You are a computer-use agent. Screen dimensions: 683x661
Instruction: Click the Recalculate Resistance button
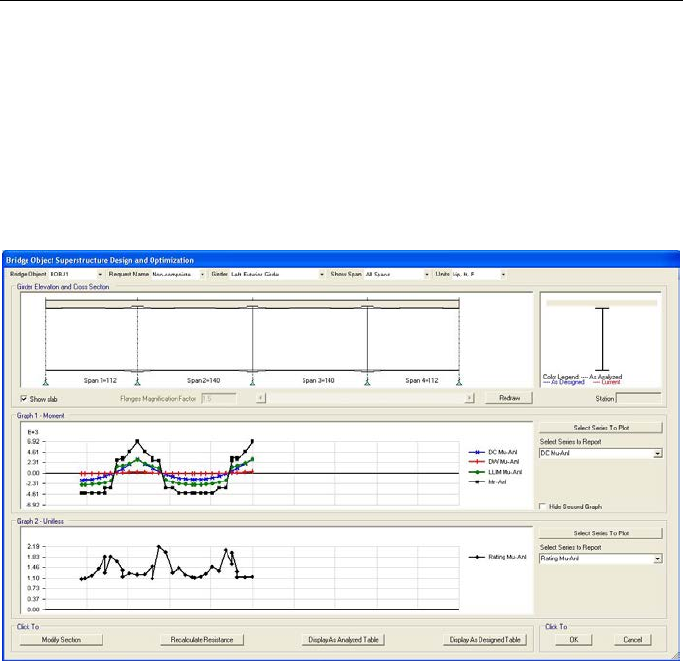[x=202, y=640]
